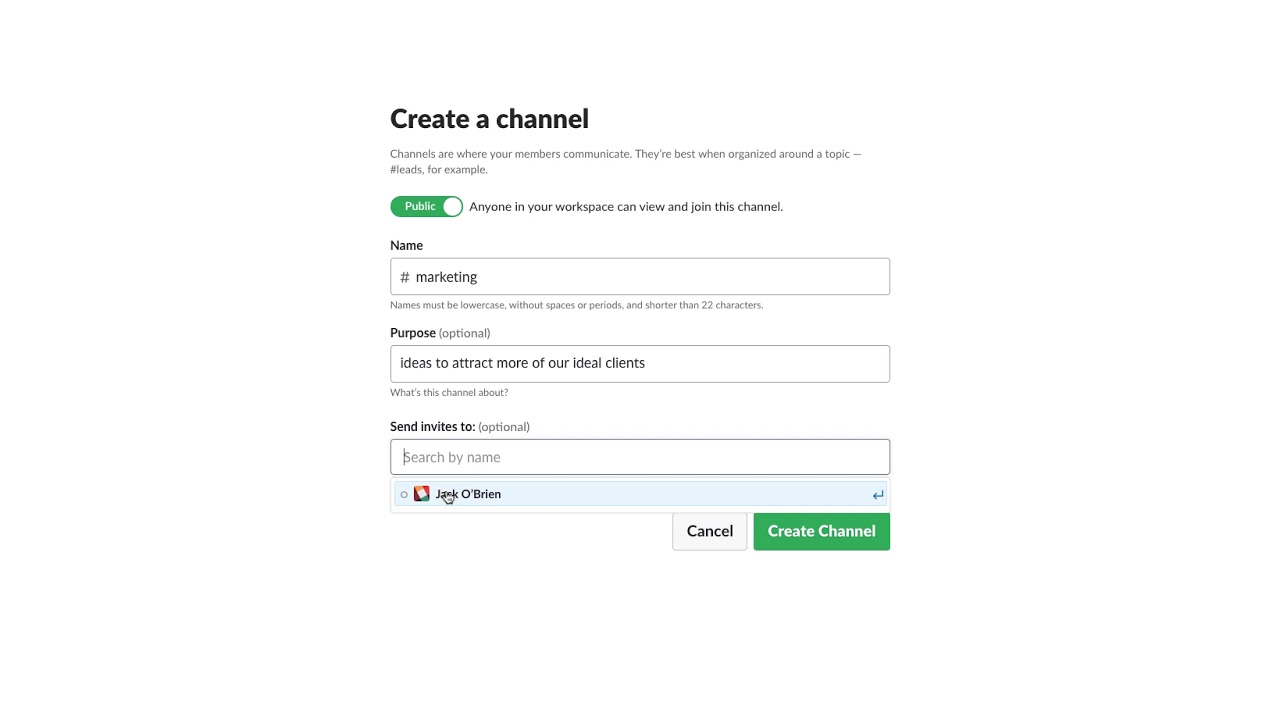Click the enter arrow icon in the suggestion row
The height and width of the screenshot is (720, 1280).
pyautogui.click(x=878, y=494)
